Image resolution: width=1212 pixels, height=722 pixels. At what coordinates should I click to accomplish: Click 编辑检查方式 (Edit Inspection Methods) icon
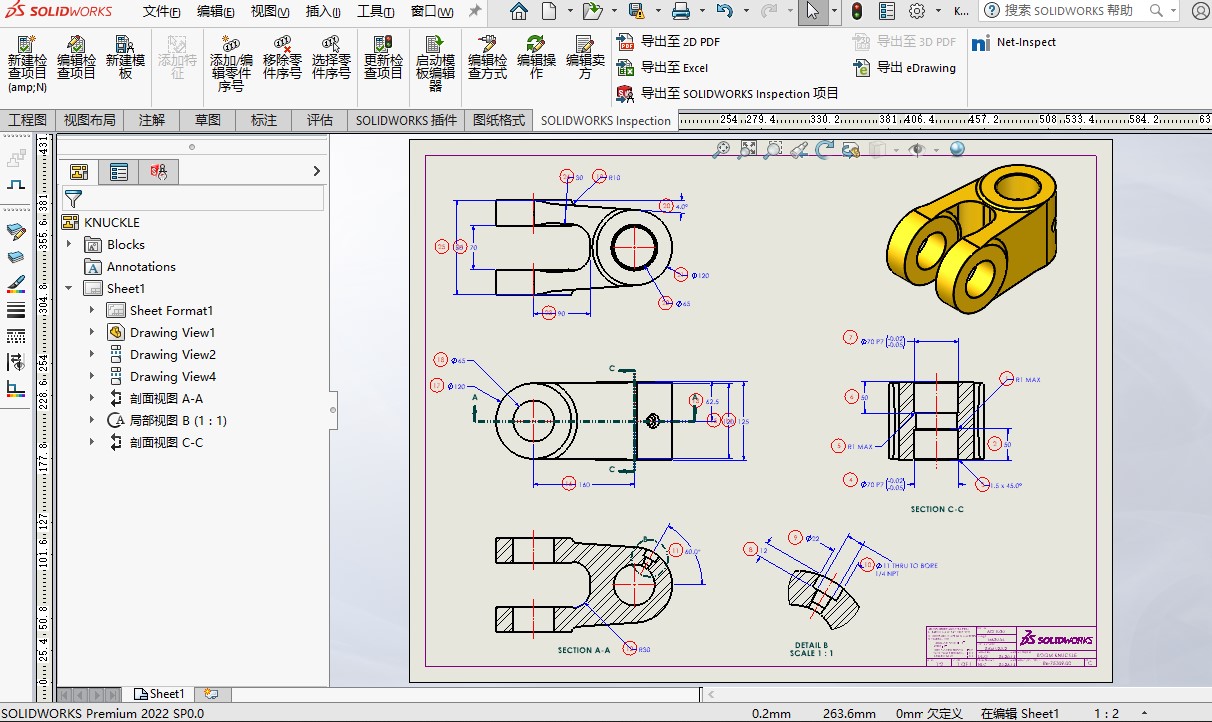[x=487, y=44]
